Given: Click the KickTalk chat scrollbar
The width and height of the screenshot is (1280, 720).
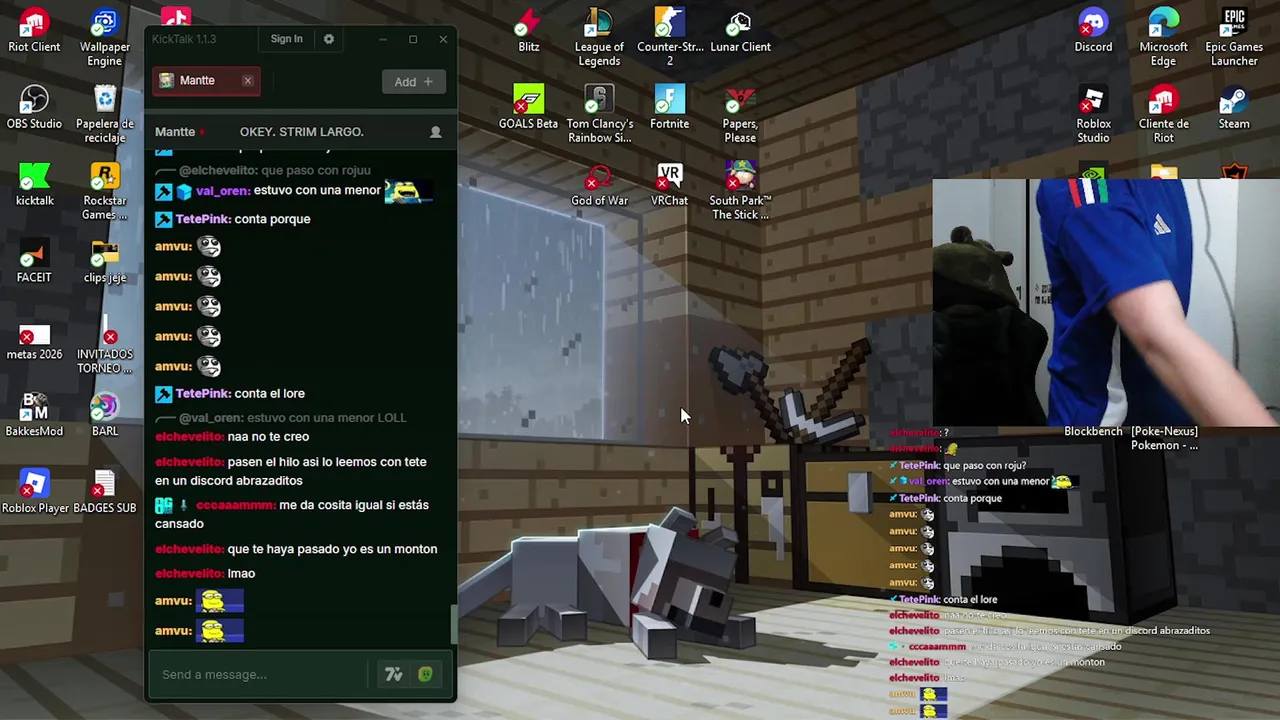Looking at the screenshot, I should (x=453, y=624).
